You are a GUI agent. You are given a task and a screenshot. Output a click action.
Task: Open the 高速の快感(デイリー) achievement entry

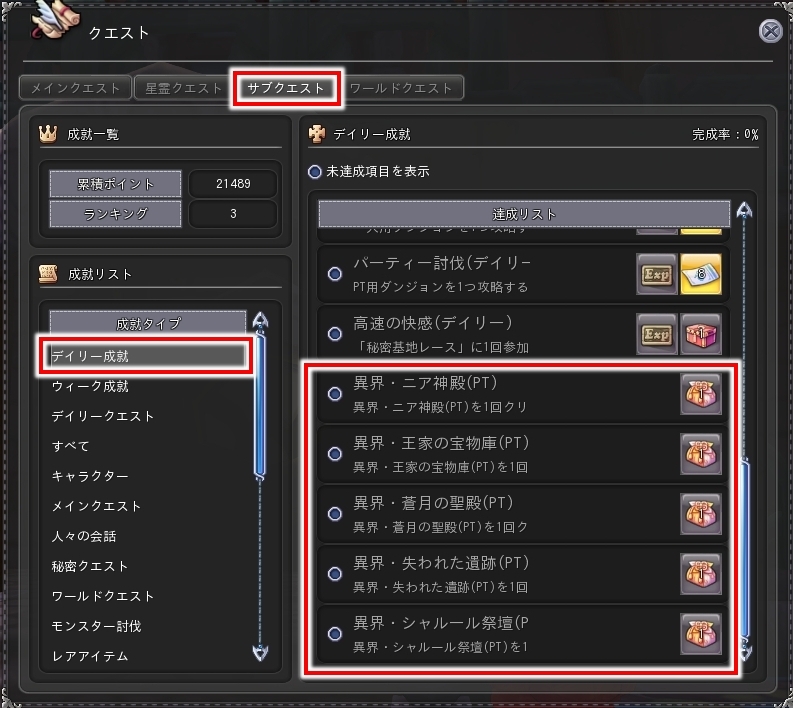tap(523, 334)
